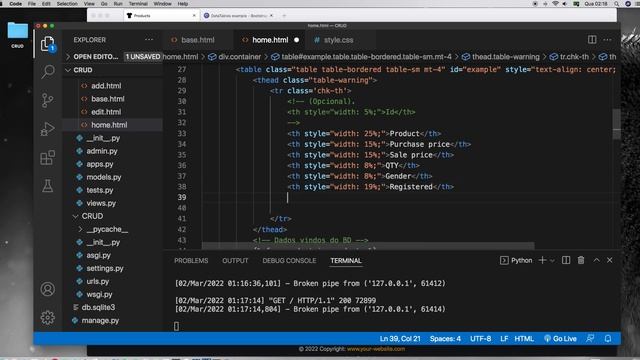
Task: Open urls.py in explorer
Action: pyautogui.click(x=98, y=282)
